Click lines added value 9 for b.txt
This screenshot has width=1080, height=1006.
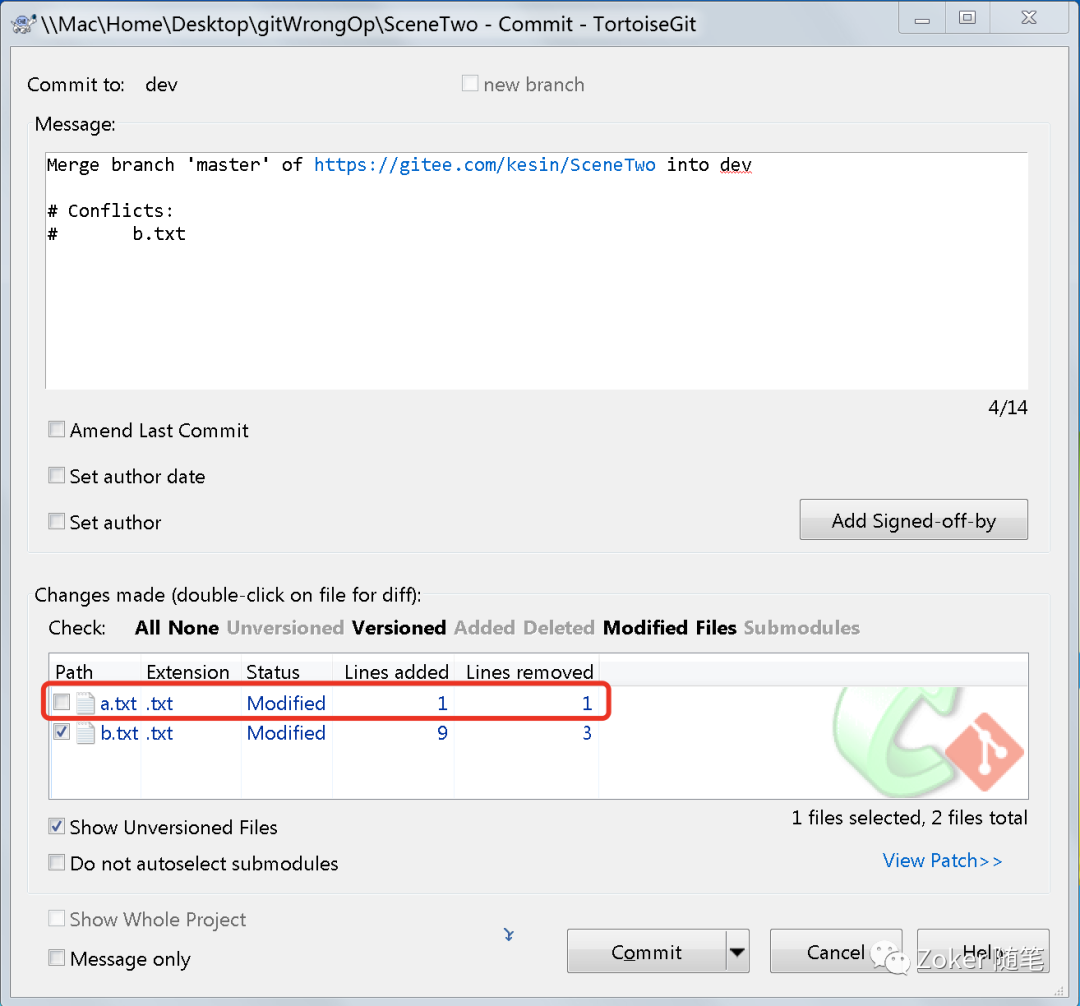(442, 733)
